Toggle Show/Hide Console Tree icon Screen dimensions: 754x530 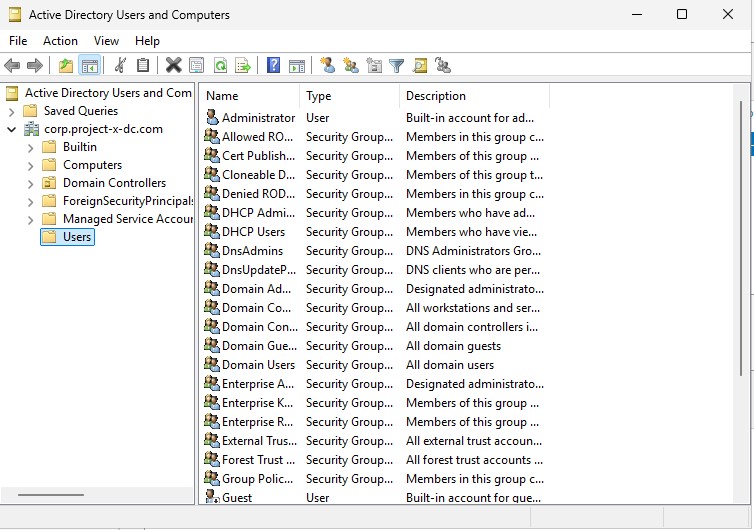point(89,66)
